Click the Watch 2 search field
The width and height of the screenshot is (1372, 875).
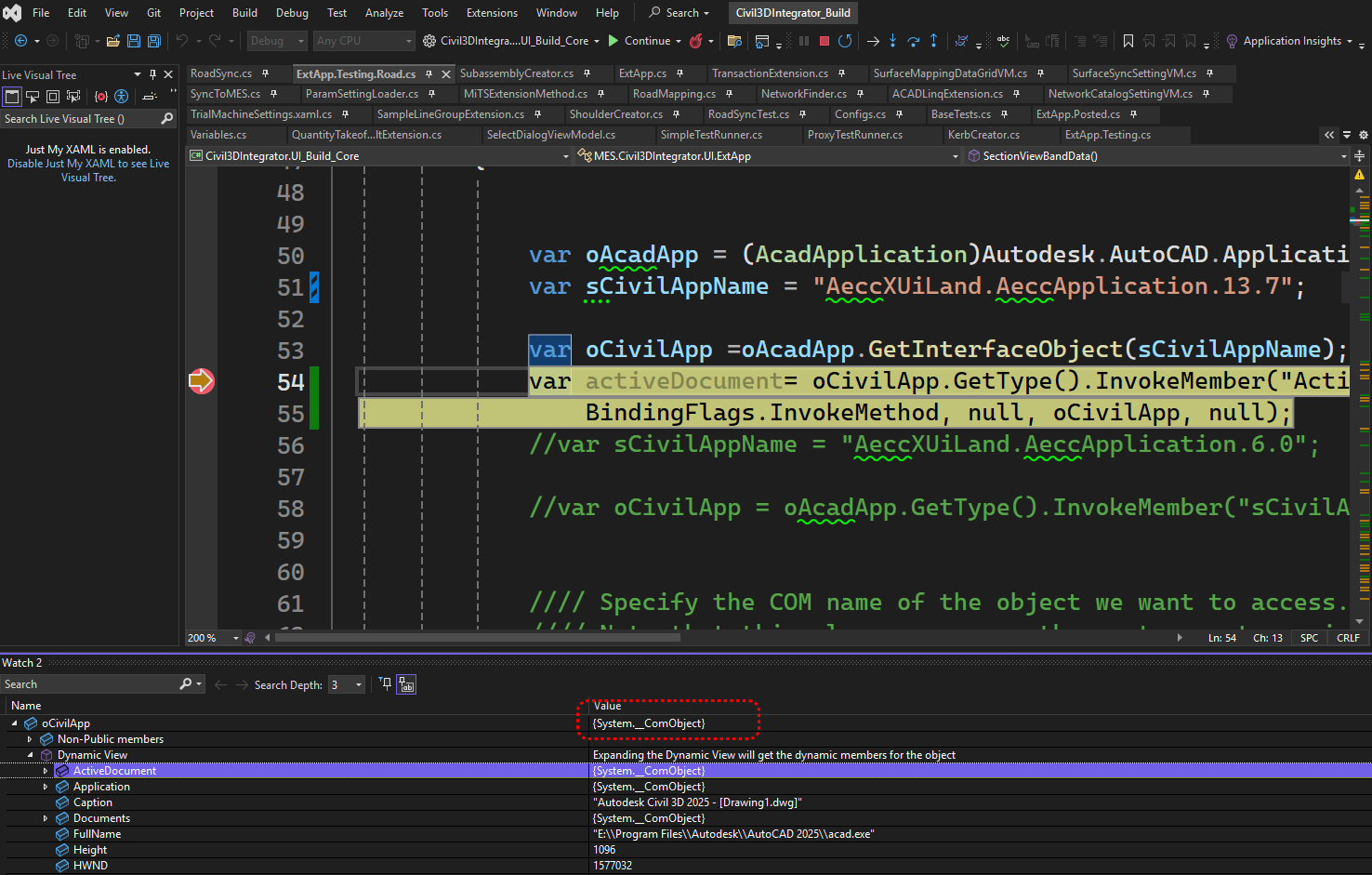[89, 684]
